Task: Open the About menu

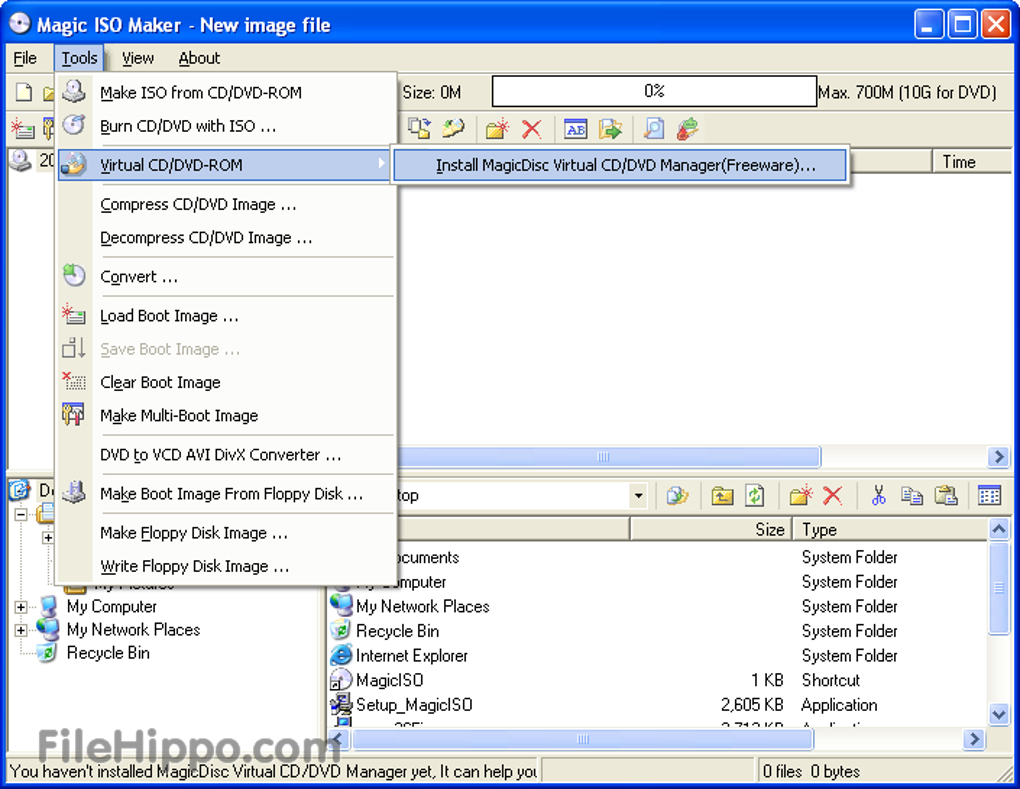Action: (x=199, y=58)
